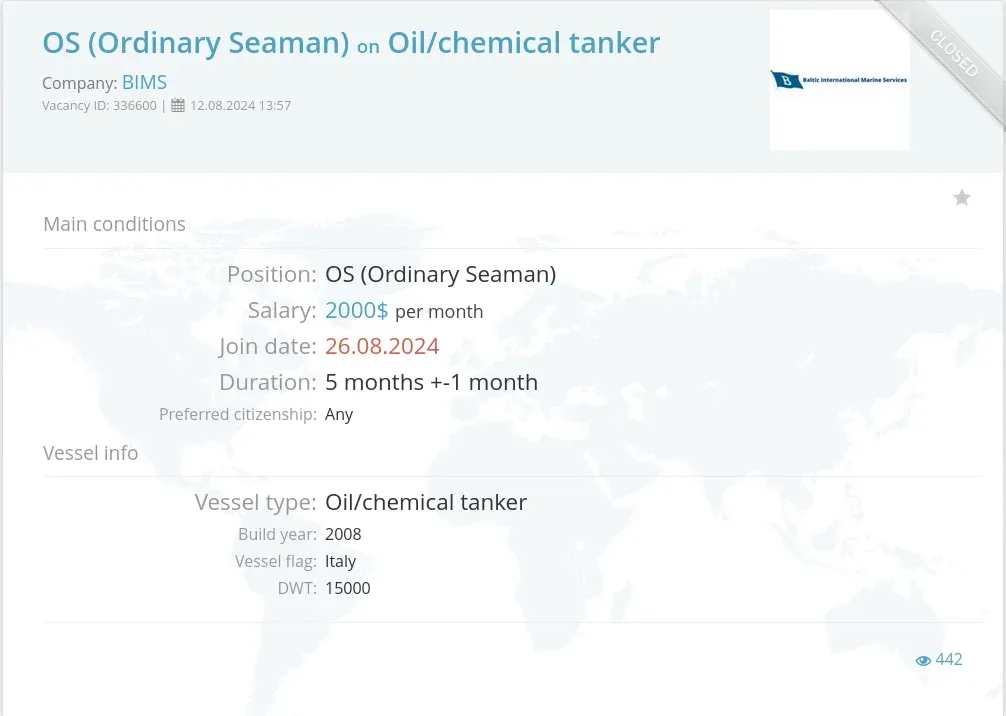The height and width of the screenshot is (716, 1006).
Task: Click the Vessel type Oil/chemical tanker value
Action: click(426, 502)
